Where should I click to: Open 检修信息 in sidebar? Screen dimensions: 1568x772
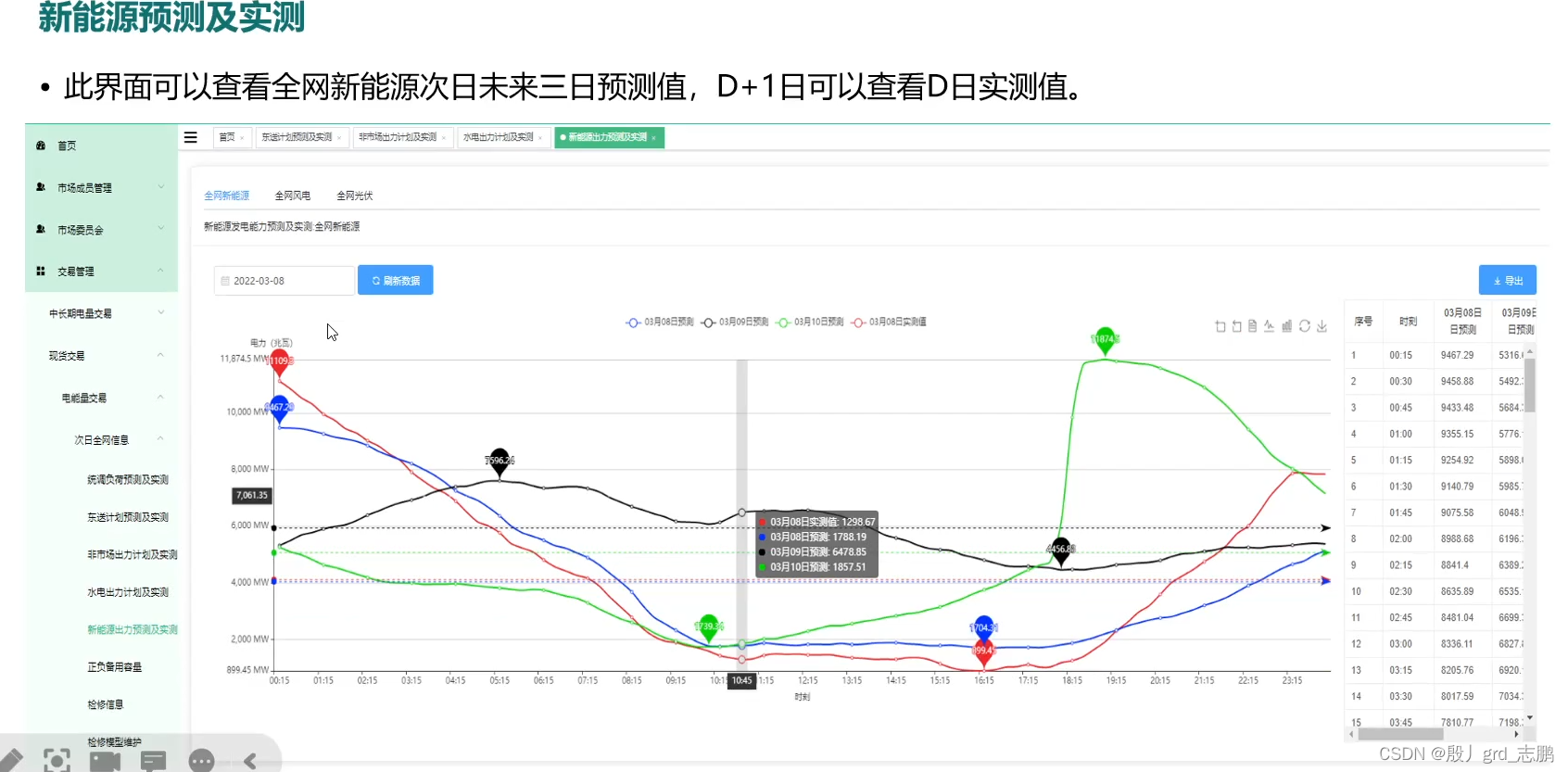106,704
